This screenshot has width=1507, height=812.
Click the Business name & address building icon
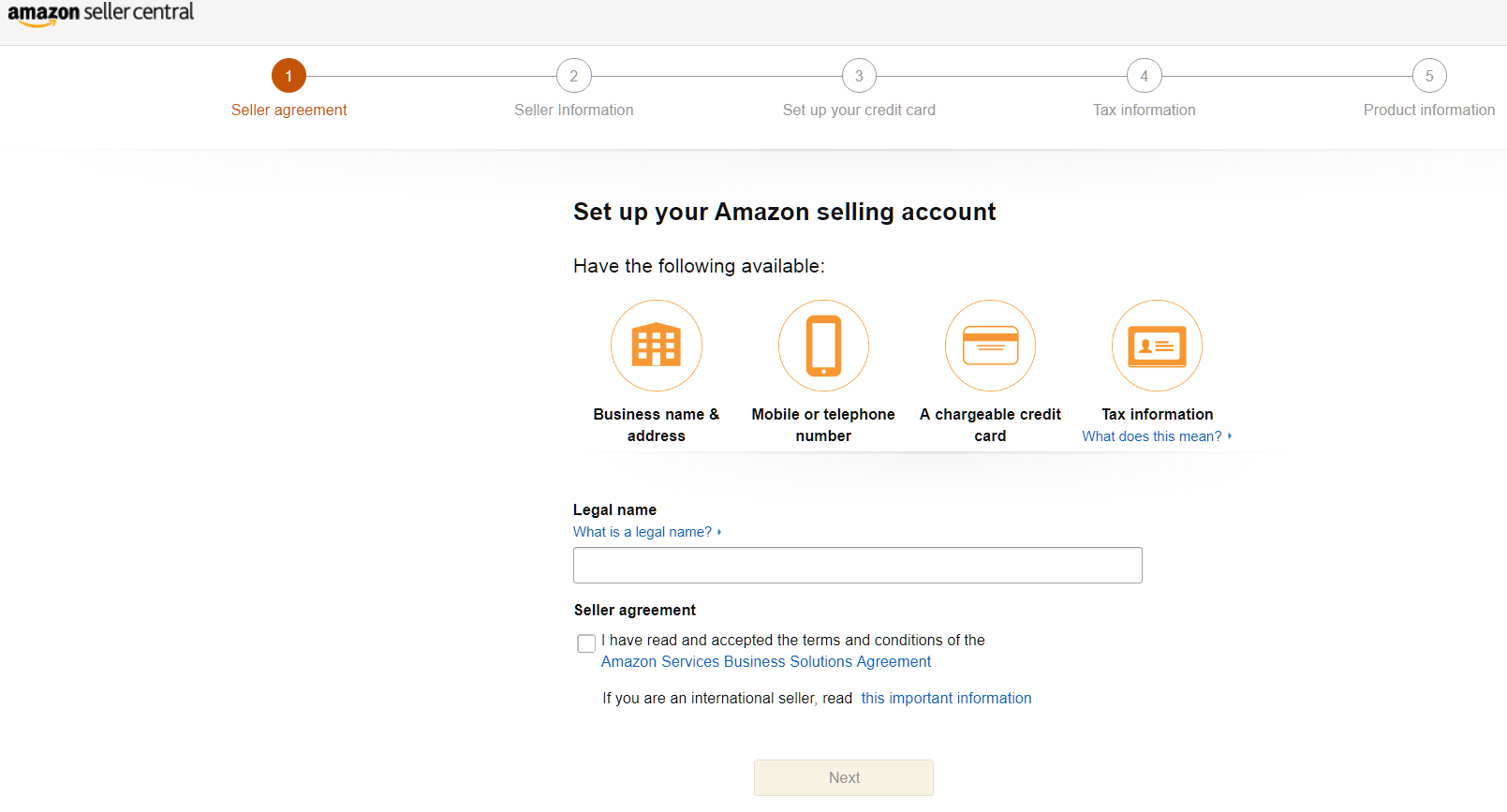[656, 345]
